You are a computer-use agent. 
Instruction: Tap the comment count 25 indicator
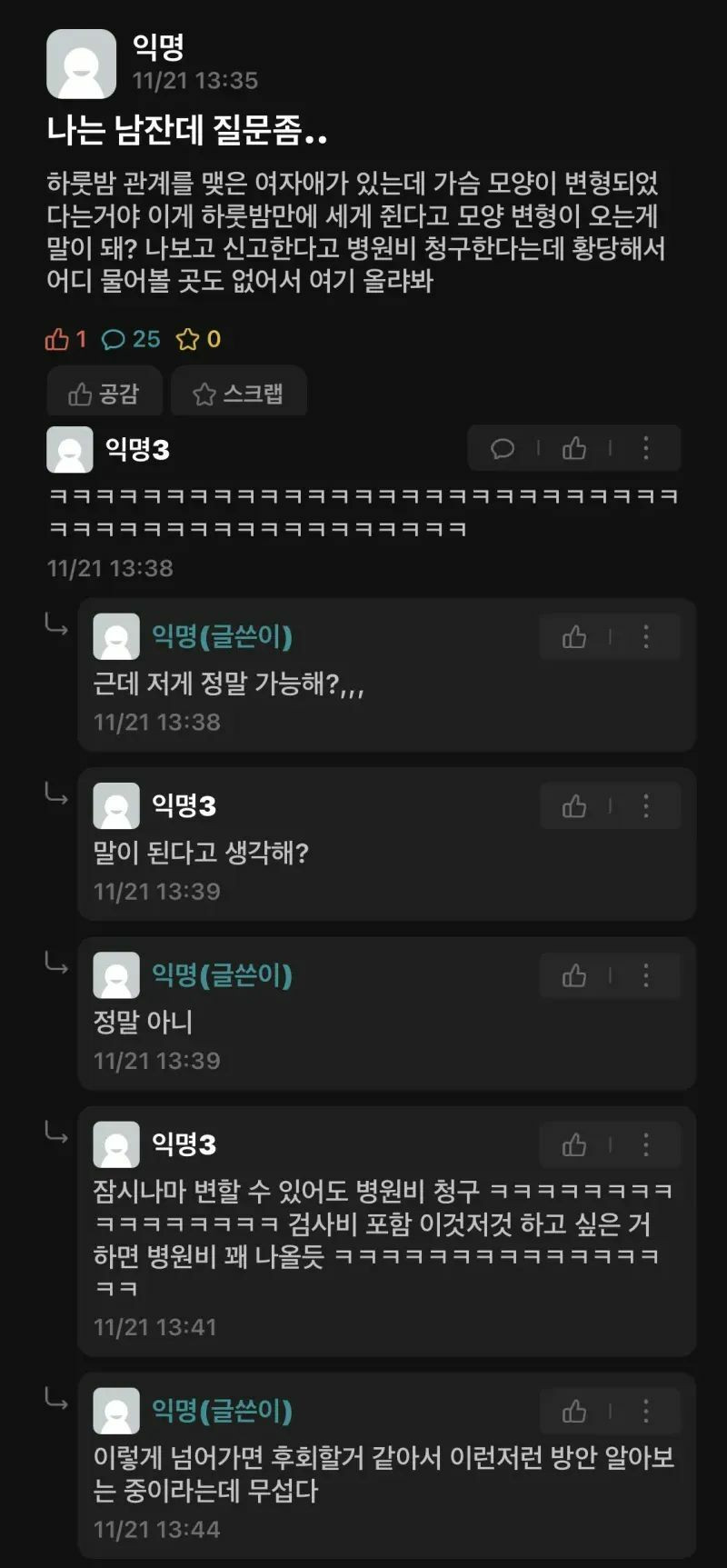coord(131,339)
